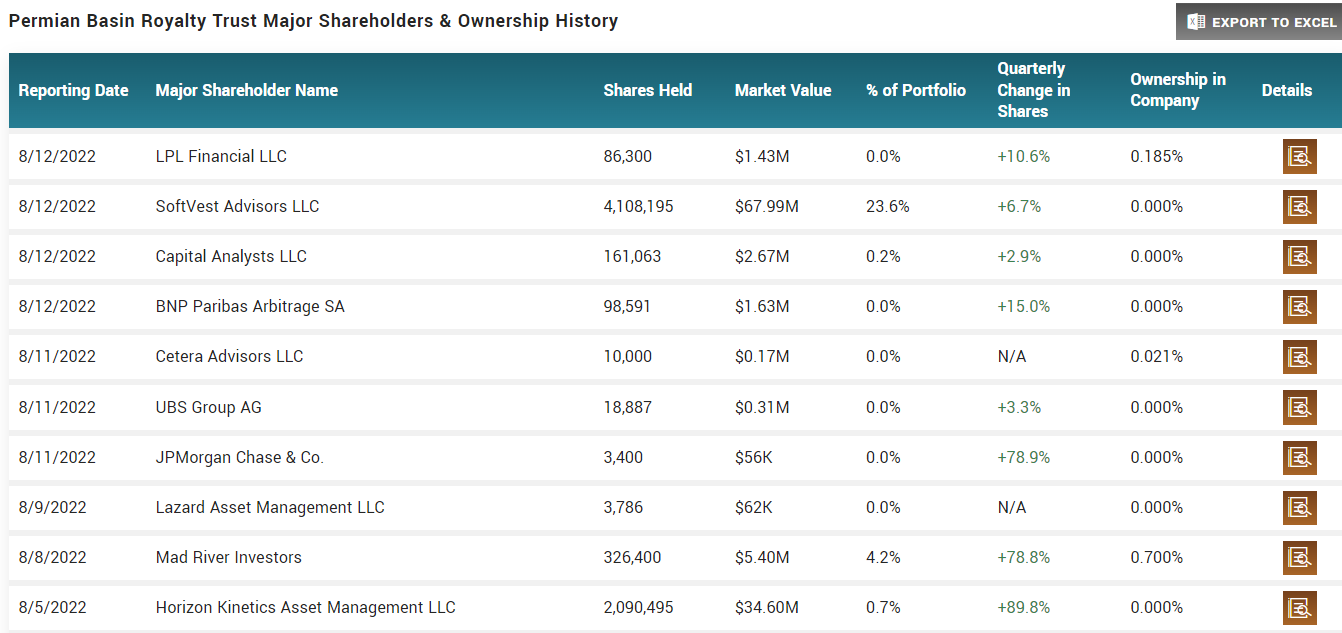Select the SoftVest Advisors LLC shareholder name

(x=237, y=206)
